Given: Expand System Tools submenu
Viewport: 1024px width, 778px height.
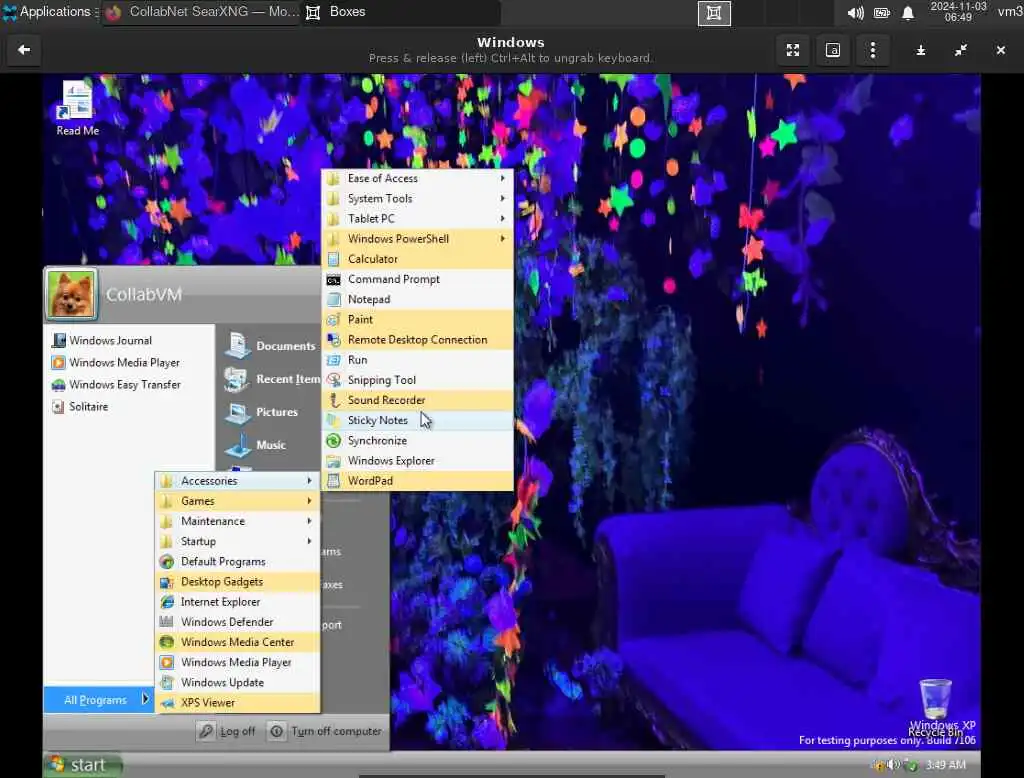Looking at the screenshot, I should pos(417,199).
